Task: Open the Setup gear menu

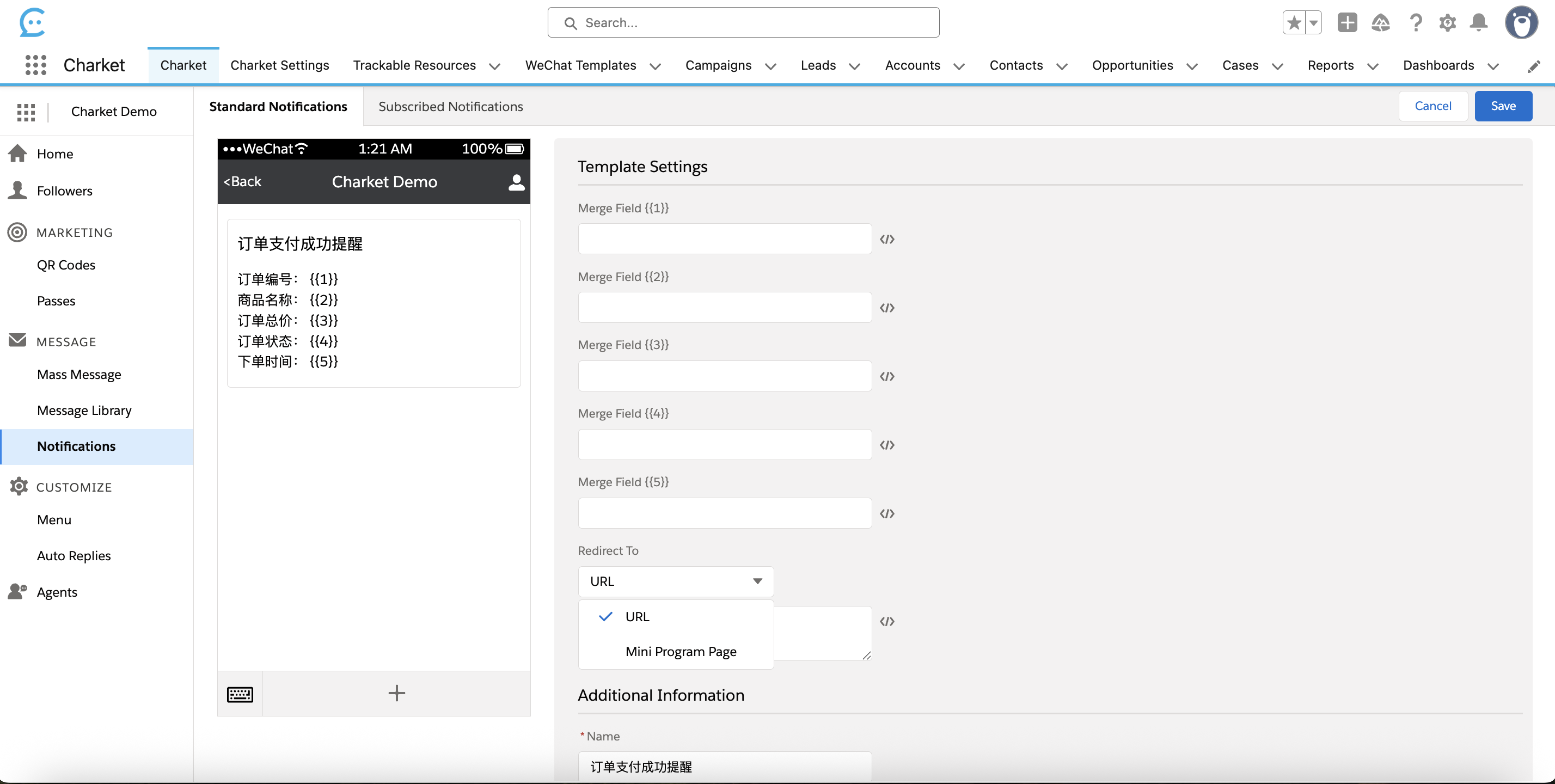Action: click(1447, 22)
